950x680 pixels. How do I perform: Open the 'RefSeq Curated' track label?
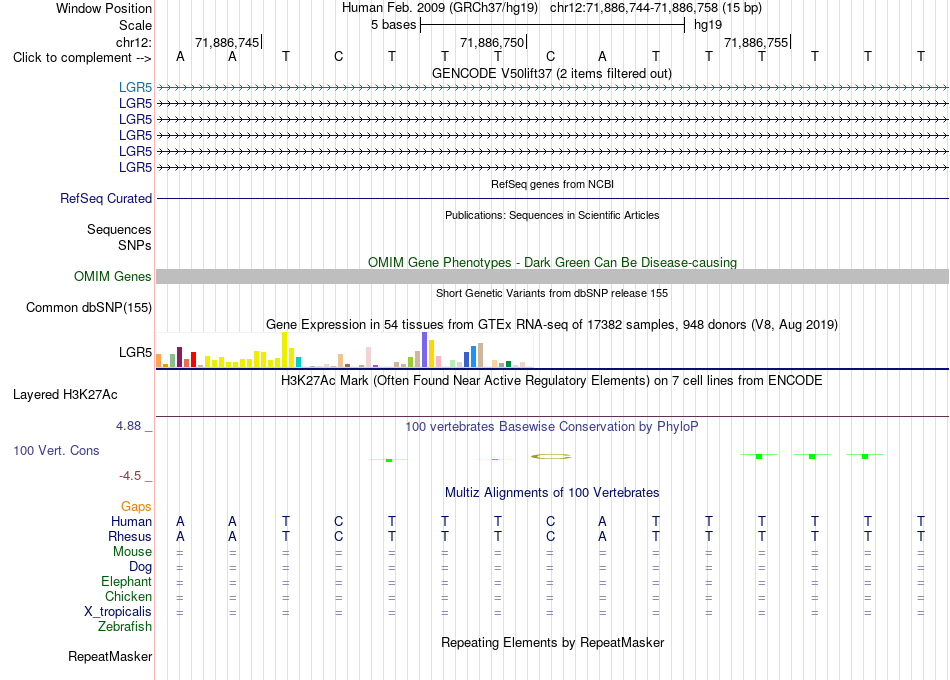[x=106, y=198]
